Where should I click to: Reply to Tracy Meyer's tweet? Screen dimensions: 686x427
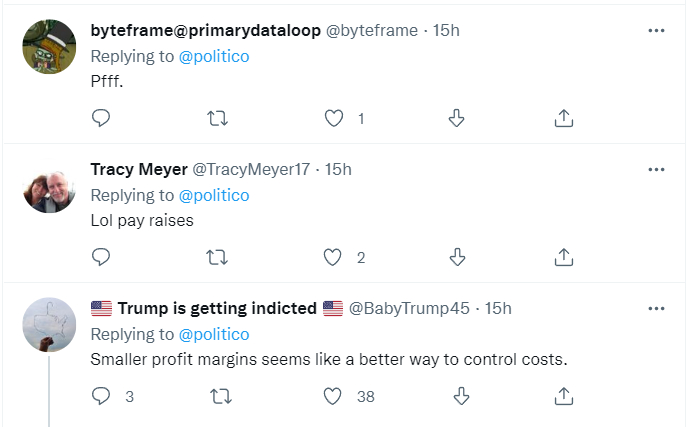(101, 257)
